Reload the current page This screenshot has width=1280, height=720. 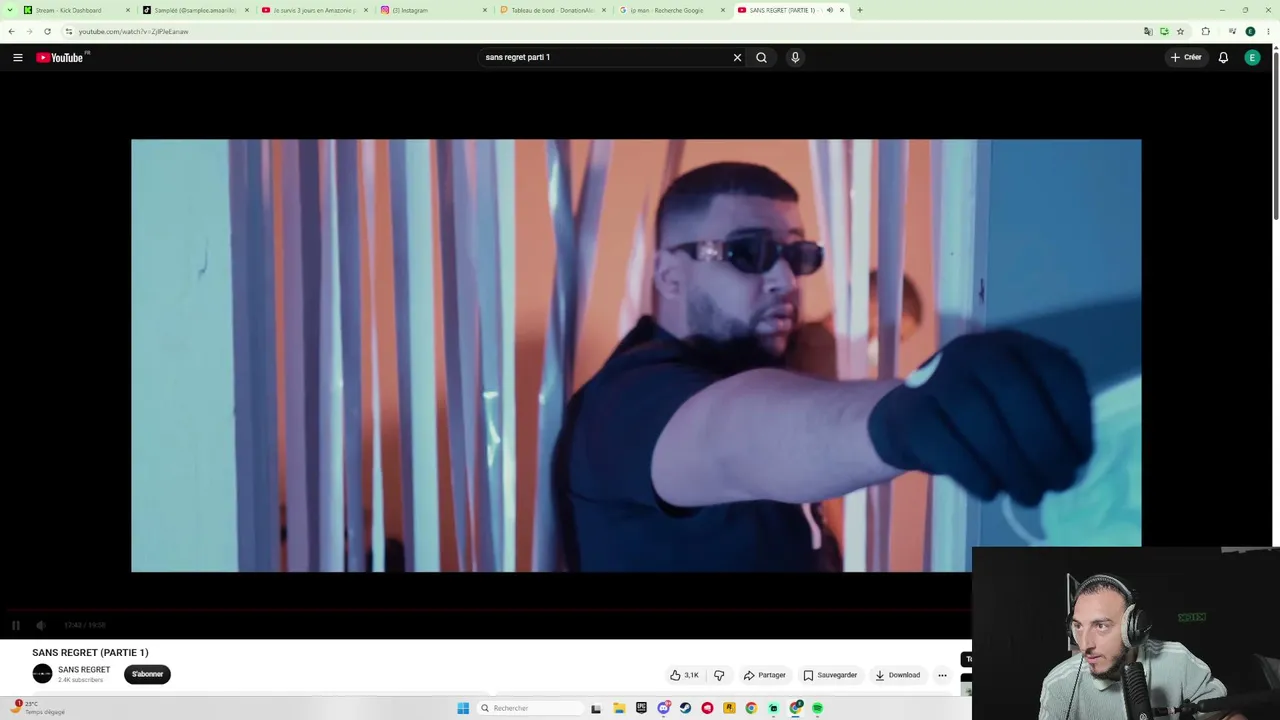tap(47, 31)
